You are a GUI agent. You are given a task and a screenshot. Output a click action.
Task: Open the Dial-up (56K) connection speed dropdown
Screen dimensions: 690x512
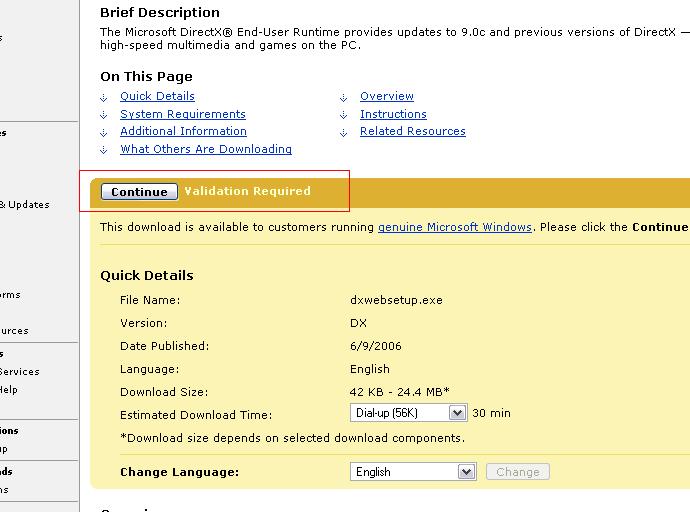408,413
